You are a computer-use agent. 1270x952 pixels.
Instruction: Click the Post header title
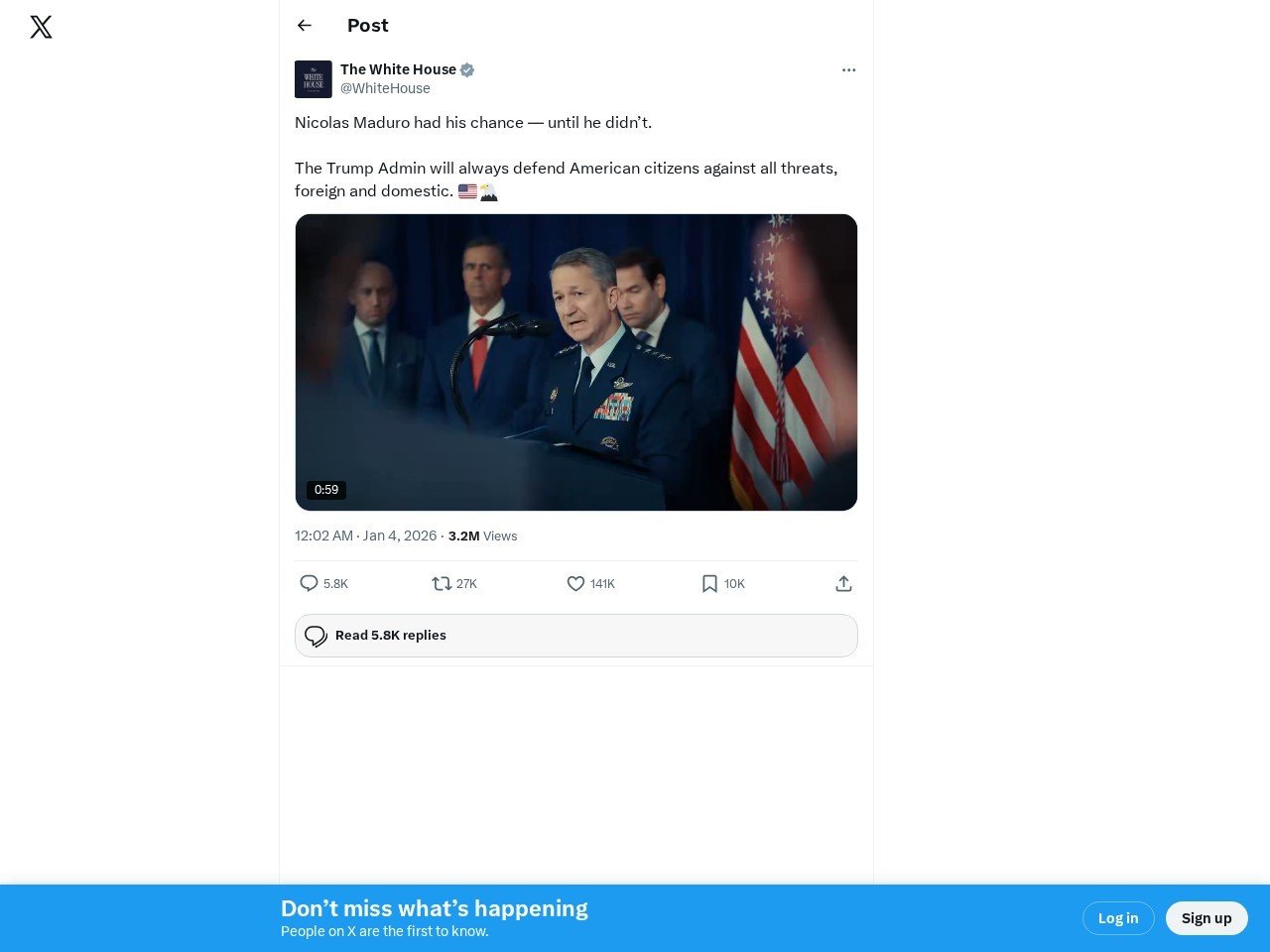368,26
